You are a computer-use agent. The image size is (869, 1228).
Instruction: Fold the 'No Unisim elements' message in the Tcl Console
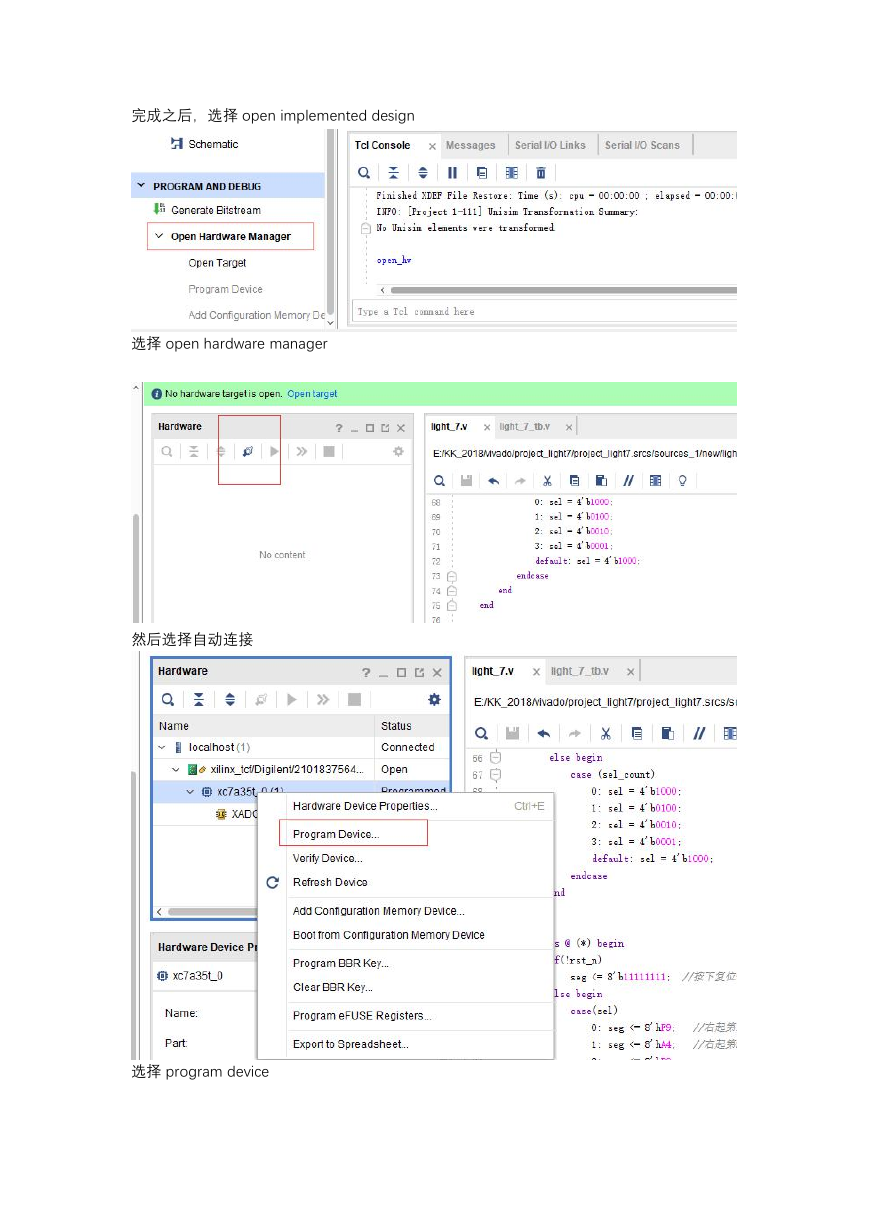click(366, 228)
